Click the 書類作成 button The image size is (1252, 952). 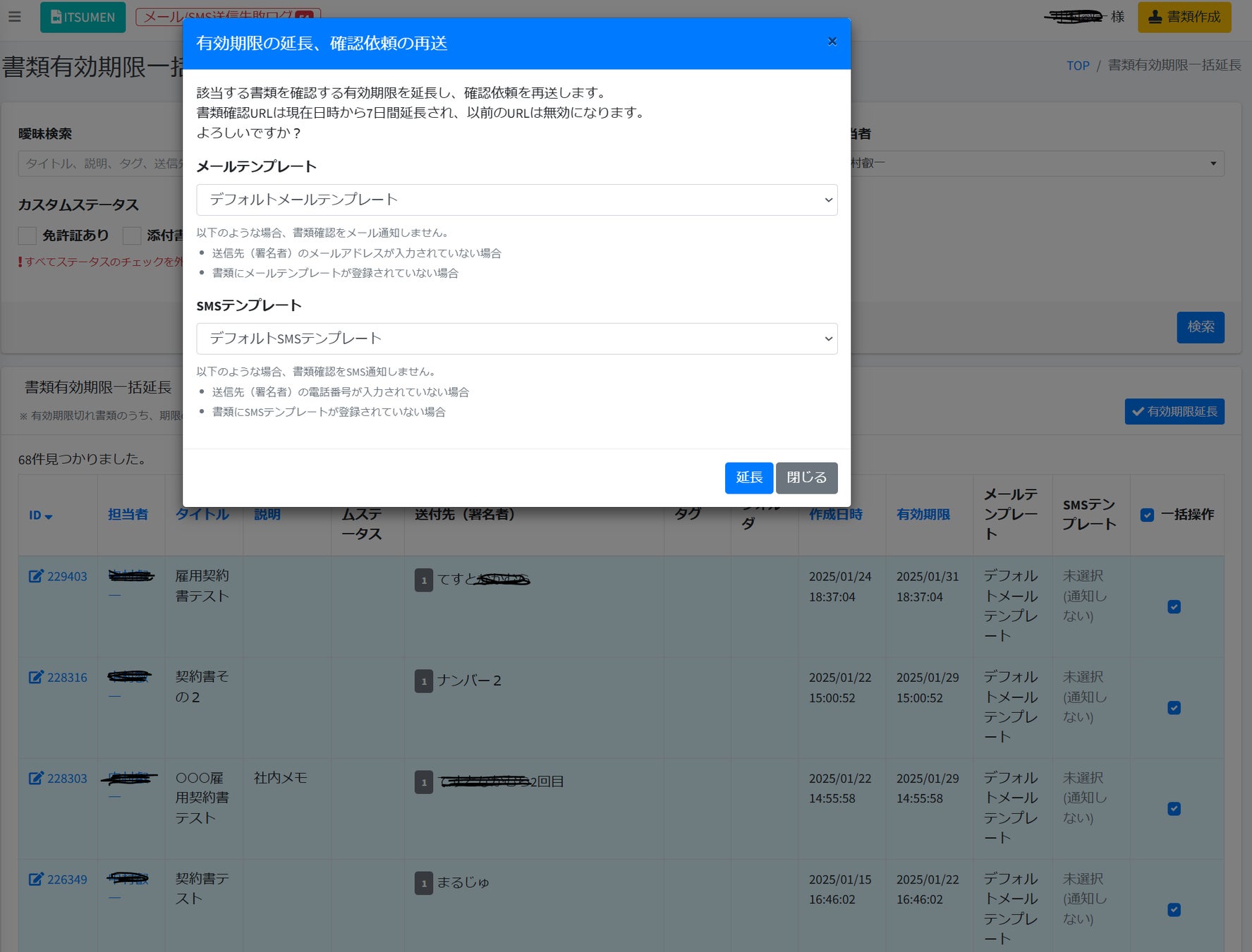[x=1184, y=17]
